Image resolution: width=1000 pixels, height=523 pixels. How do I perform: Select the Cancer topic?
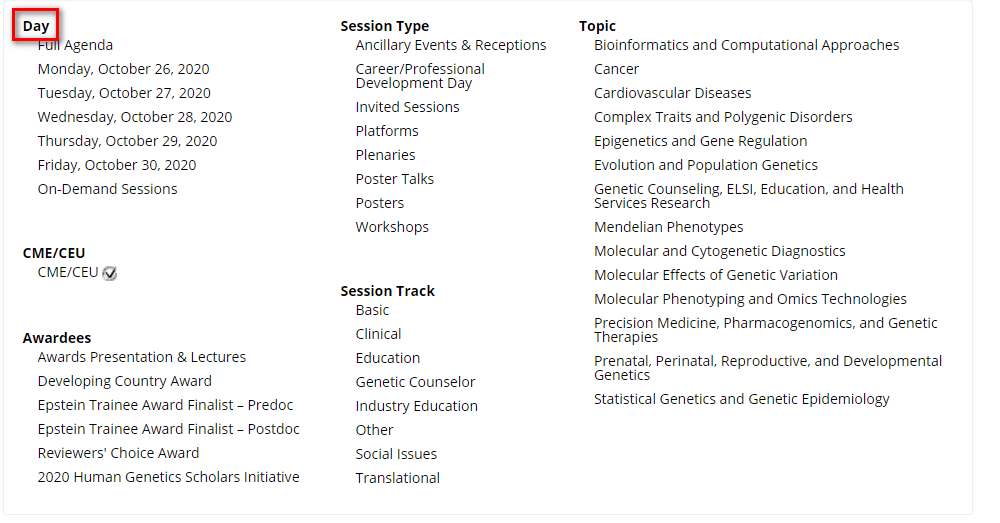click(616, 69)
